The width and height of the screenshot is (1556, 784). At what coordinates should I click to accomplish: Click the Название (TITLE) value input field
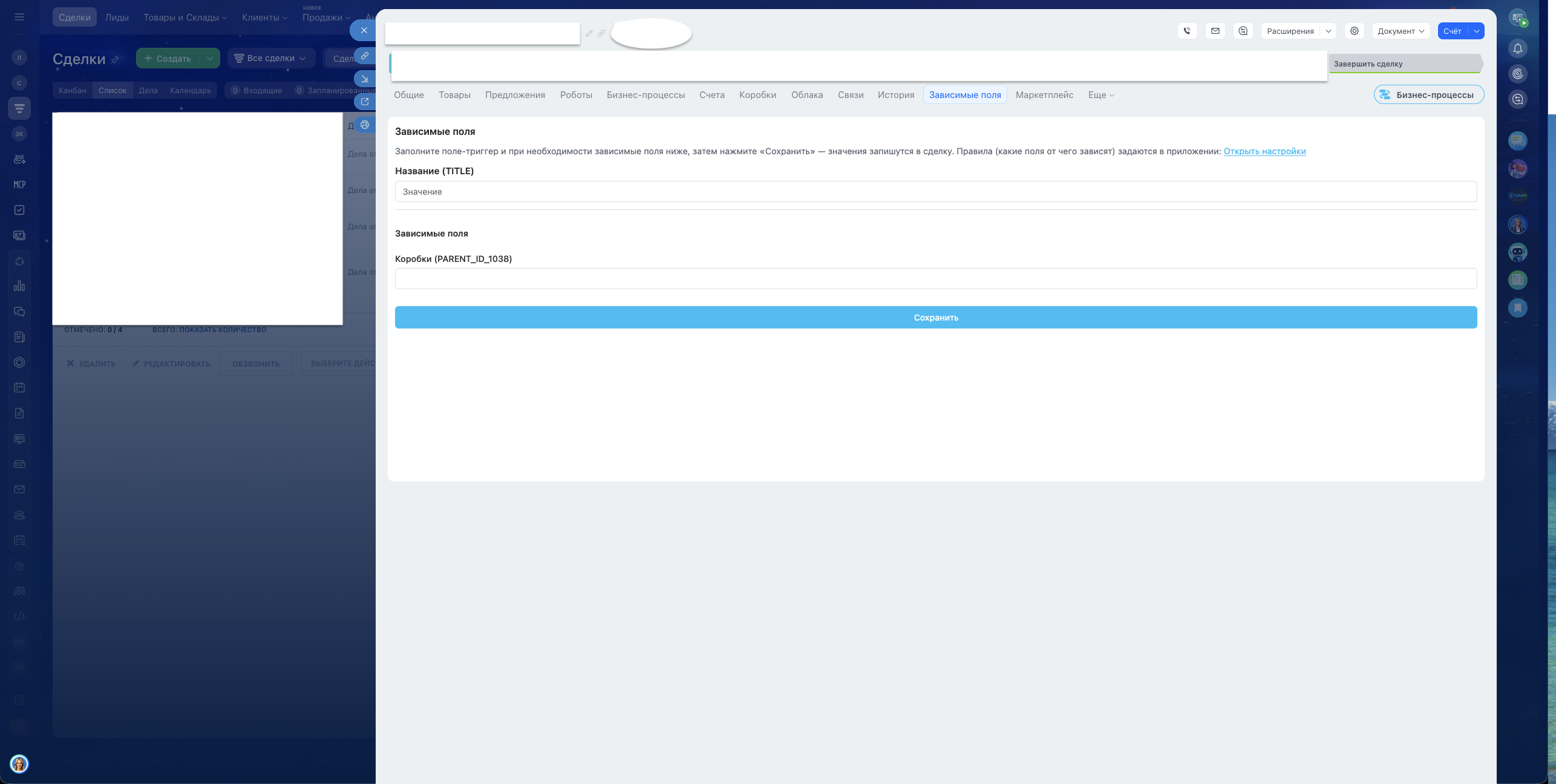[935, 192]
